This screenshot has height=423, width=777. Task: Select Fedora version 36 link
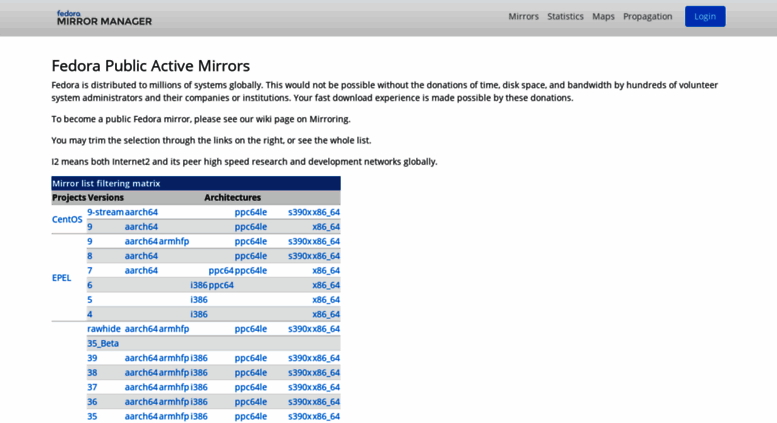point(92,402)
